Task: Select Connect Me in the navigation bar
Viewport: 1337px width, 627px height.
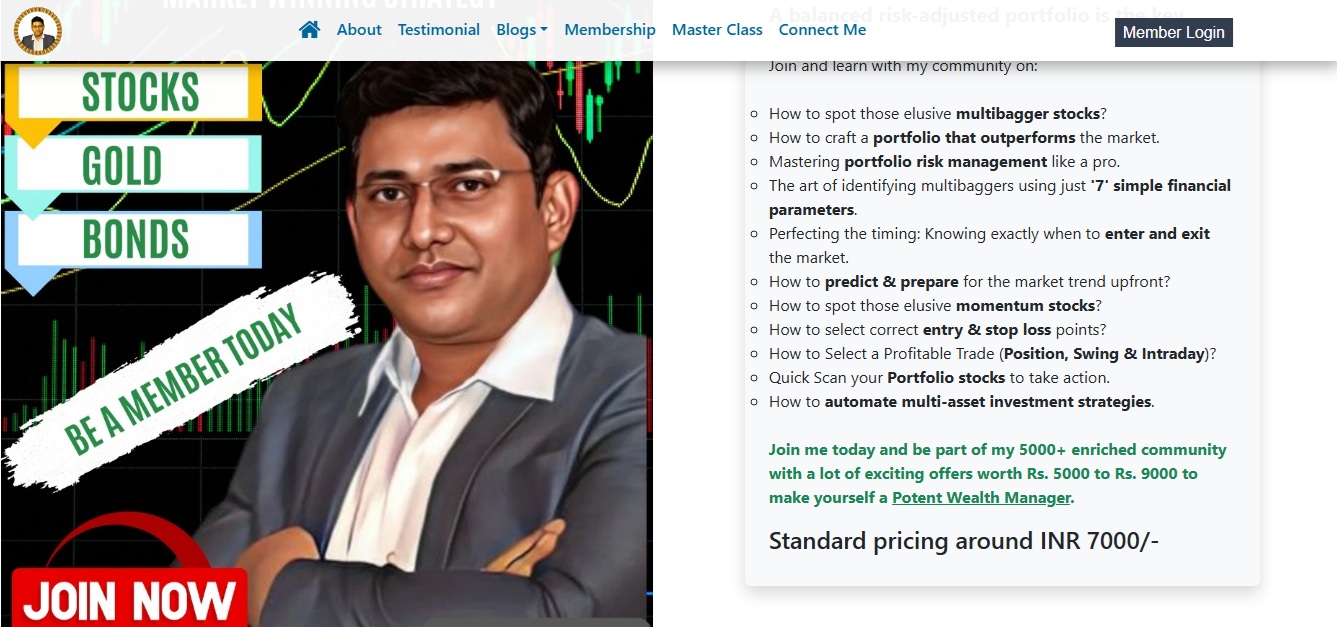Action: coord(822,30)
